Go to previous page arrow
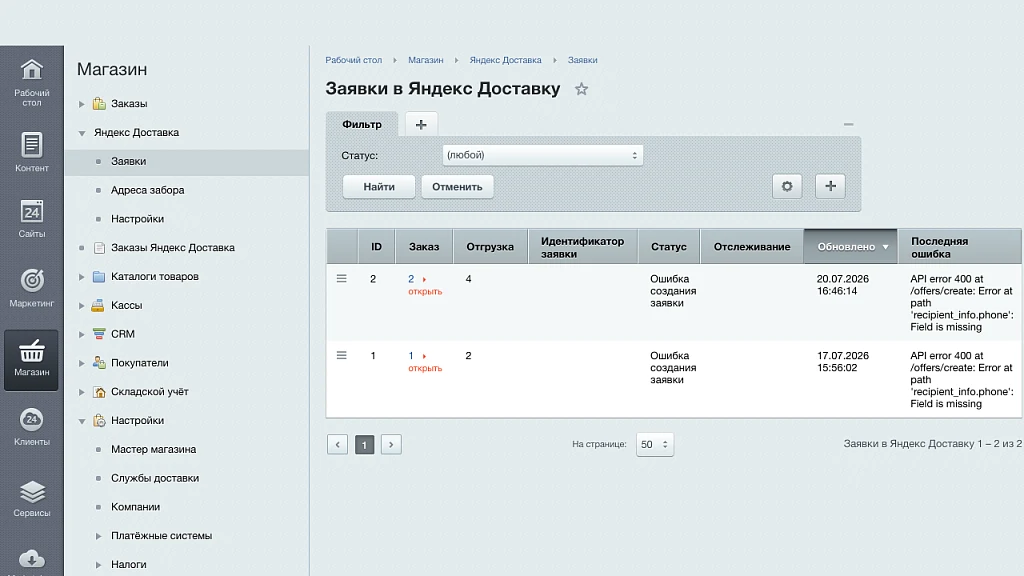Image resolution: width=1024 pixels, height=576 pixels. pyautogui.click(x=338, y=445)
